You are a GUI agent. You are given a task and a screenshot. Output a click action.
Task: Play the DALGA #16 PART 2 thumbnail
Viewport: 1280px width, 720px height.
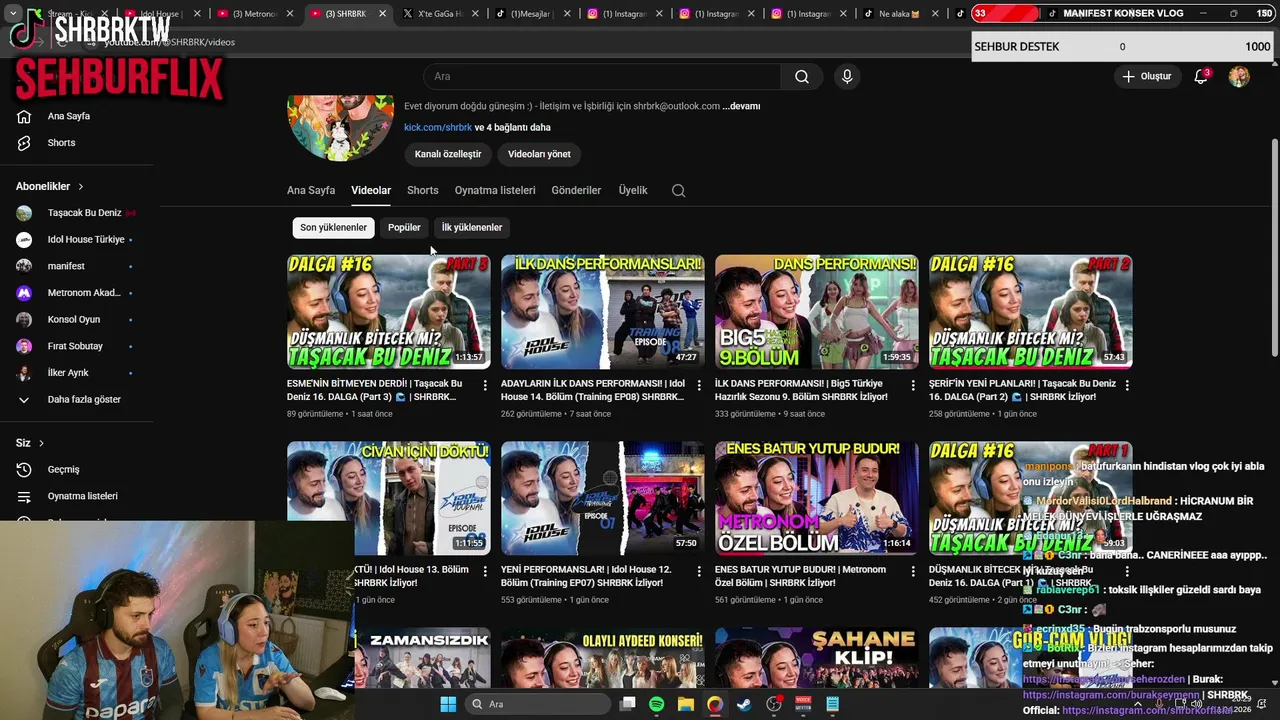1031,312
